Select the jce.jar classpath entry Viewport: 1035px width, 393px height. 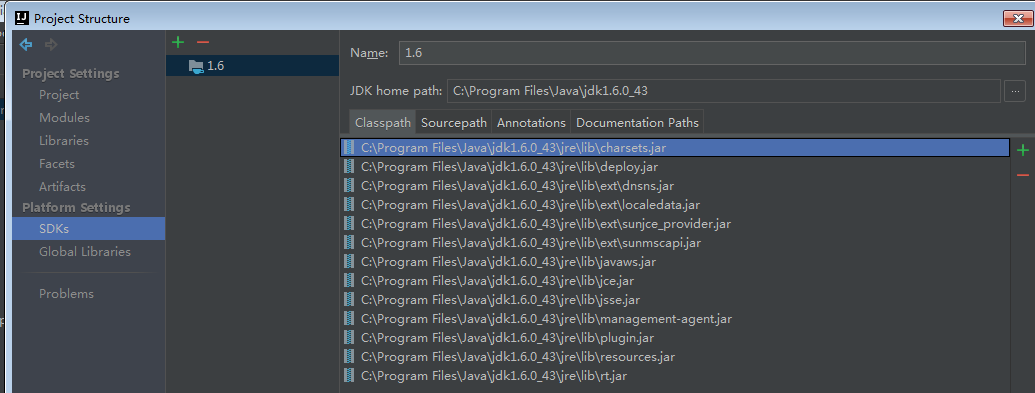coord(675,281)
